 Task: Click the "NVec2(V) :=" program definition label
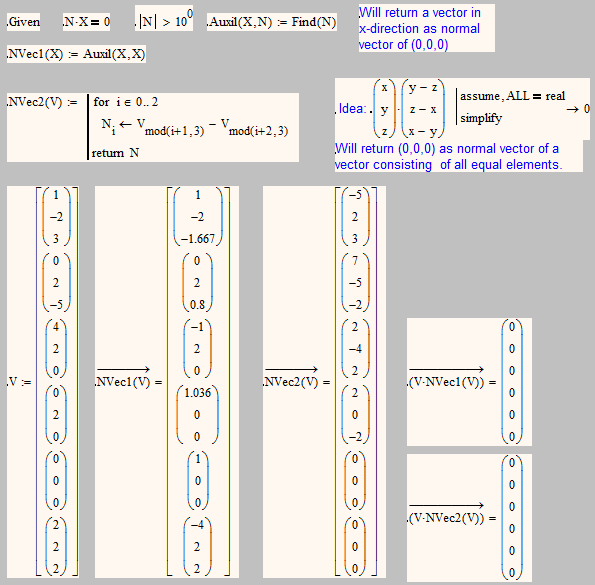(x=42, y=102)
